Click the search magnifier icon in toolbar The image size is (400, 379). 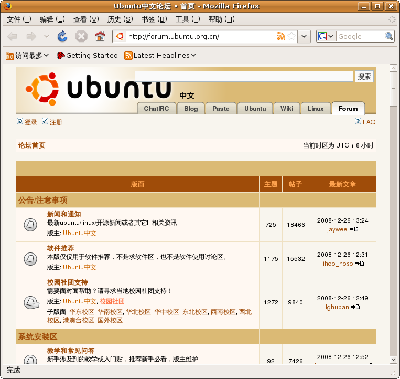click(389, 36)
